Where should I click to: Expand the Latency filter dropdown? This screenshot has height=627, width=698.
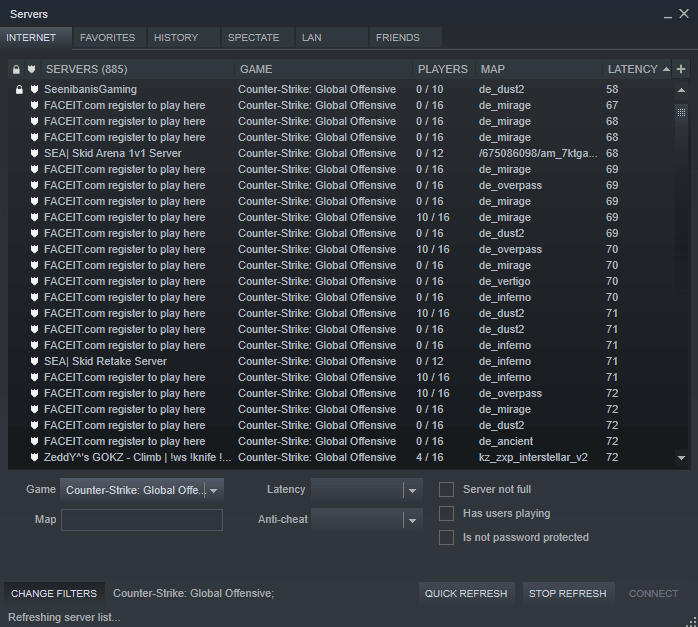click(412, 490)
